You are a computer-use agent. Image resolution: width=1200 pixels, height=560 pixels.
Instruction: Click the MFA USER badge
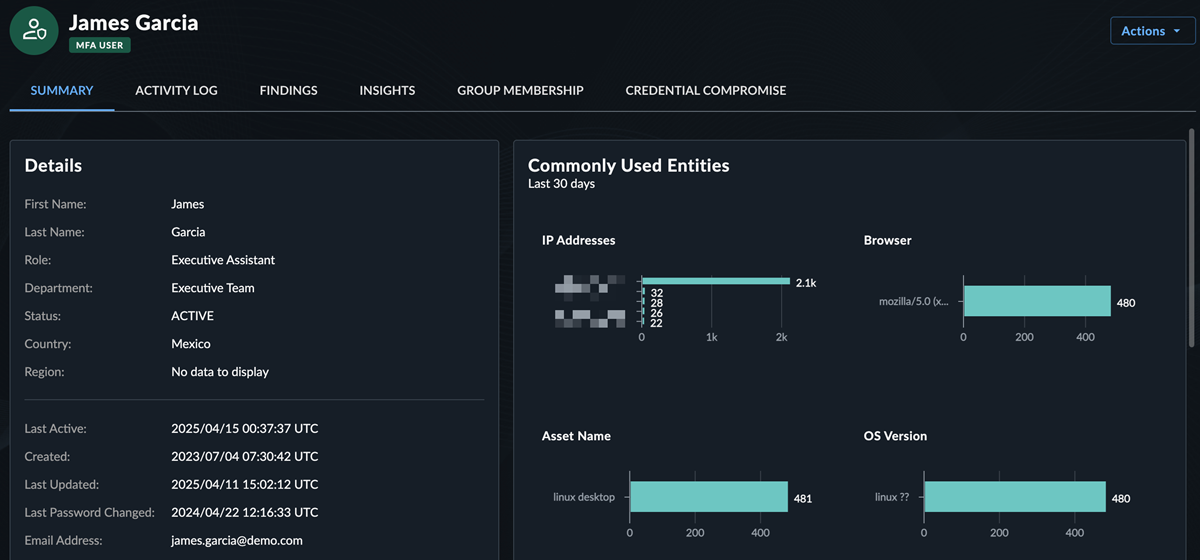tap(100, 45)
